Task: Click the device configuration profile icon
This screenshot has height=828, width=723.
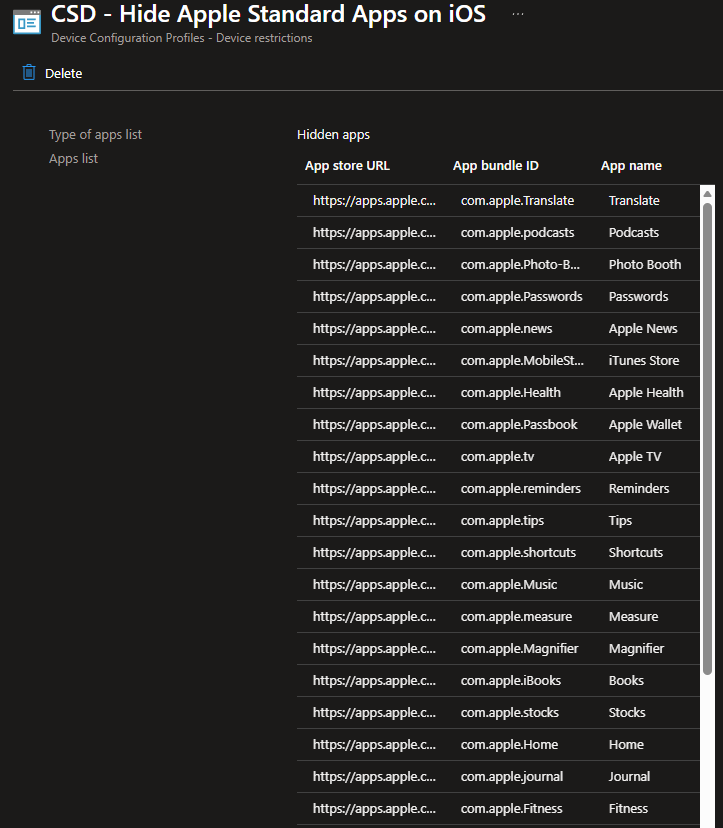Action: click(x=26, y=22)
